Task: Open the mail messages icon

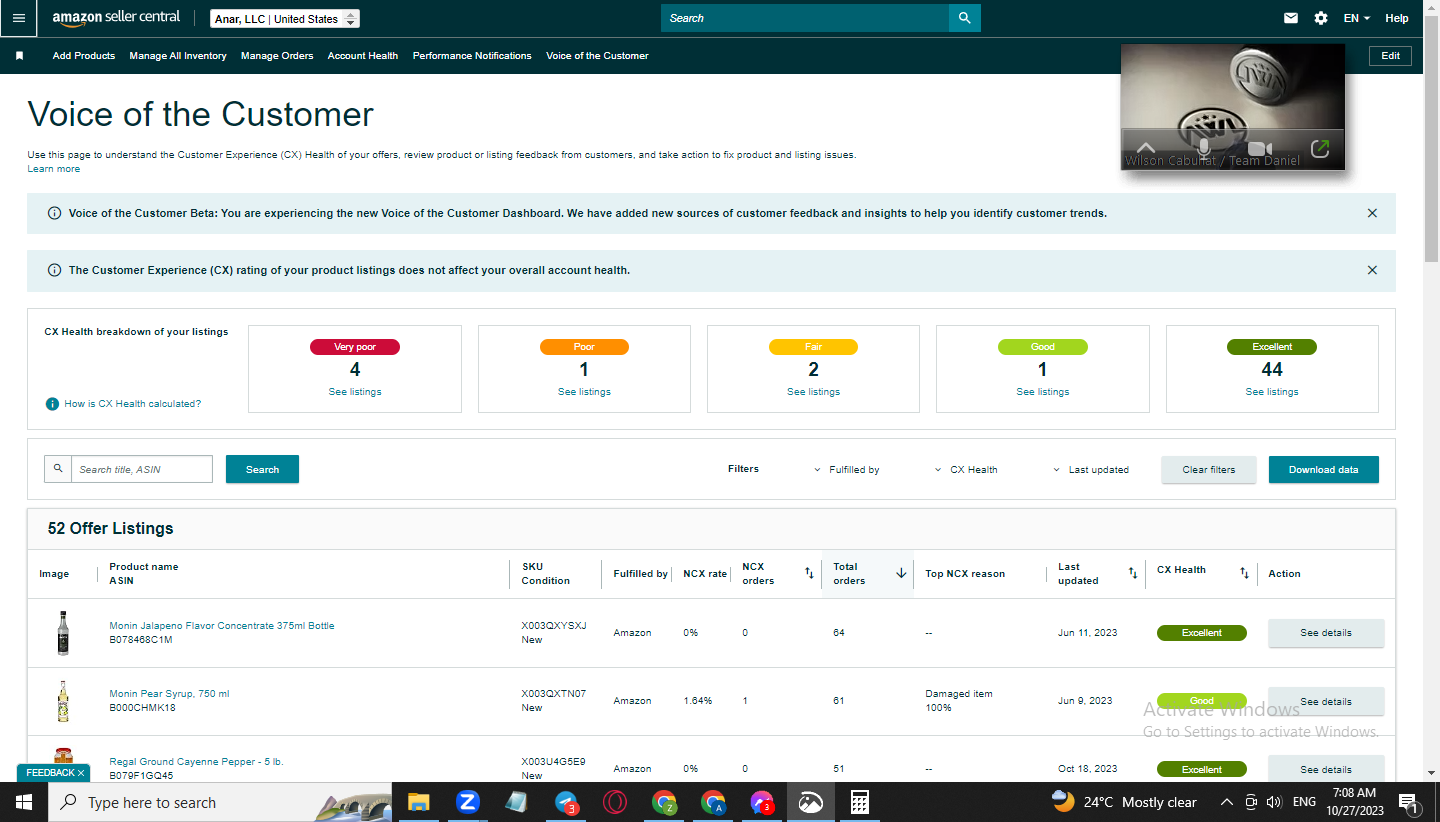Action: coord(1291,18)
